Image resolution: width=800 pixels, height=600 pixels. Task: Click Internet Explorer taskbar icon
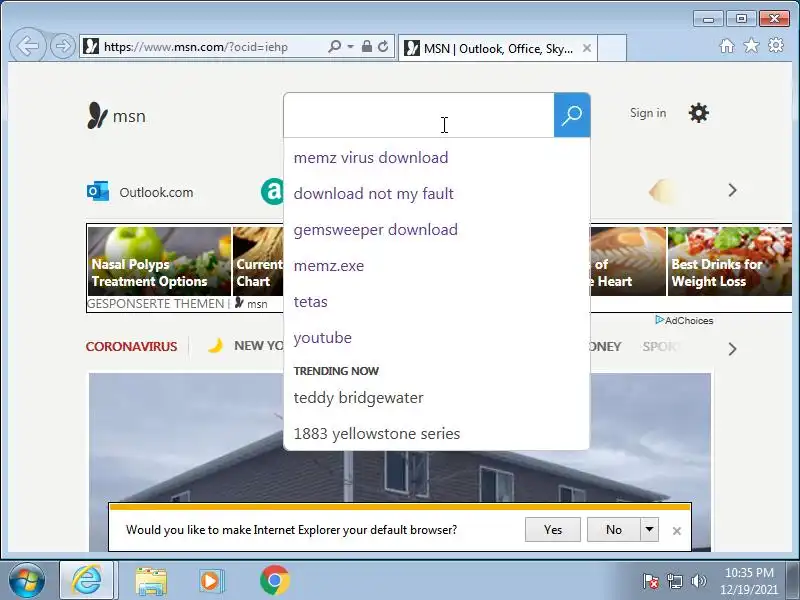coord(86,580)
